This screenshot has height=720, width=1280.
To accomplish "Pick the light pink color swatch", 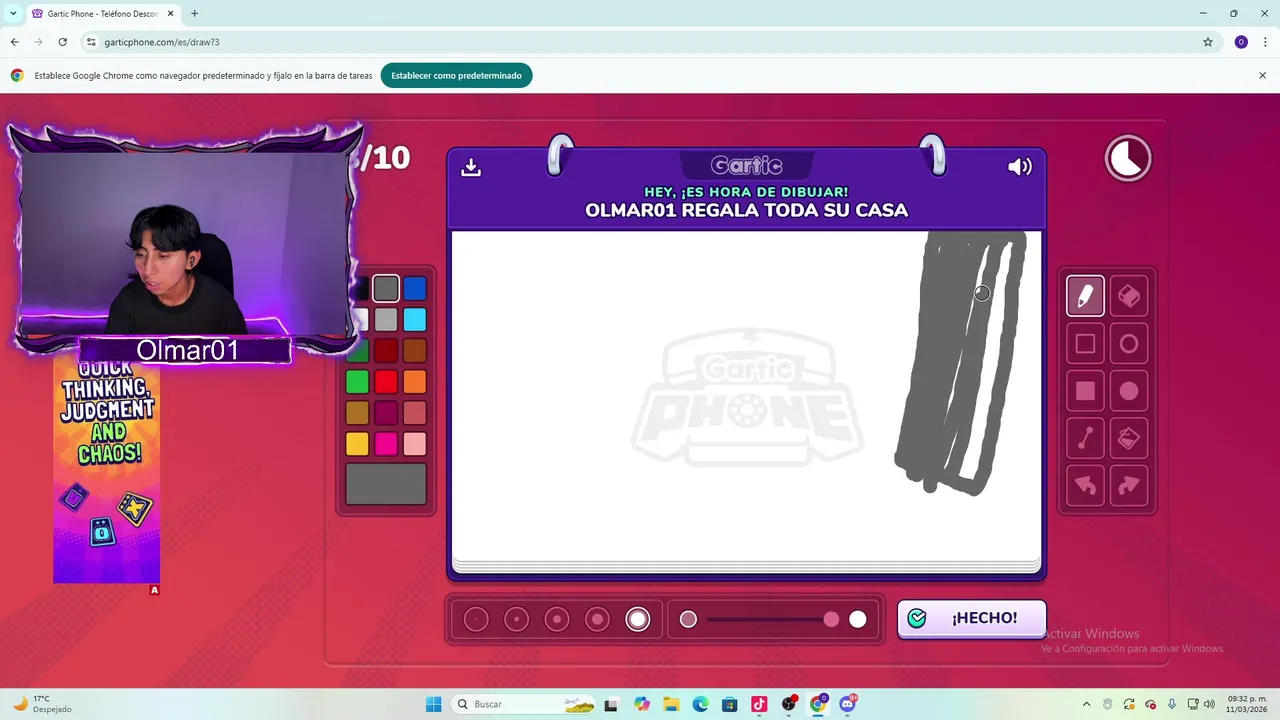I will (x=415, y=444).
